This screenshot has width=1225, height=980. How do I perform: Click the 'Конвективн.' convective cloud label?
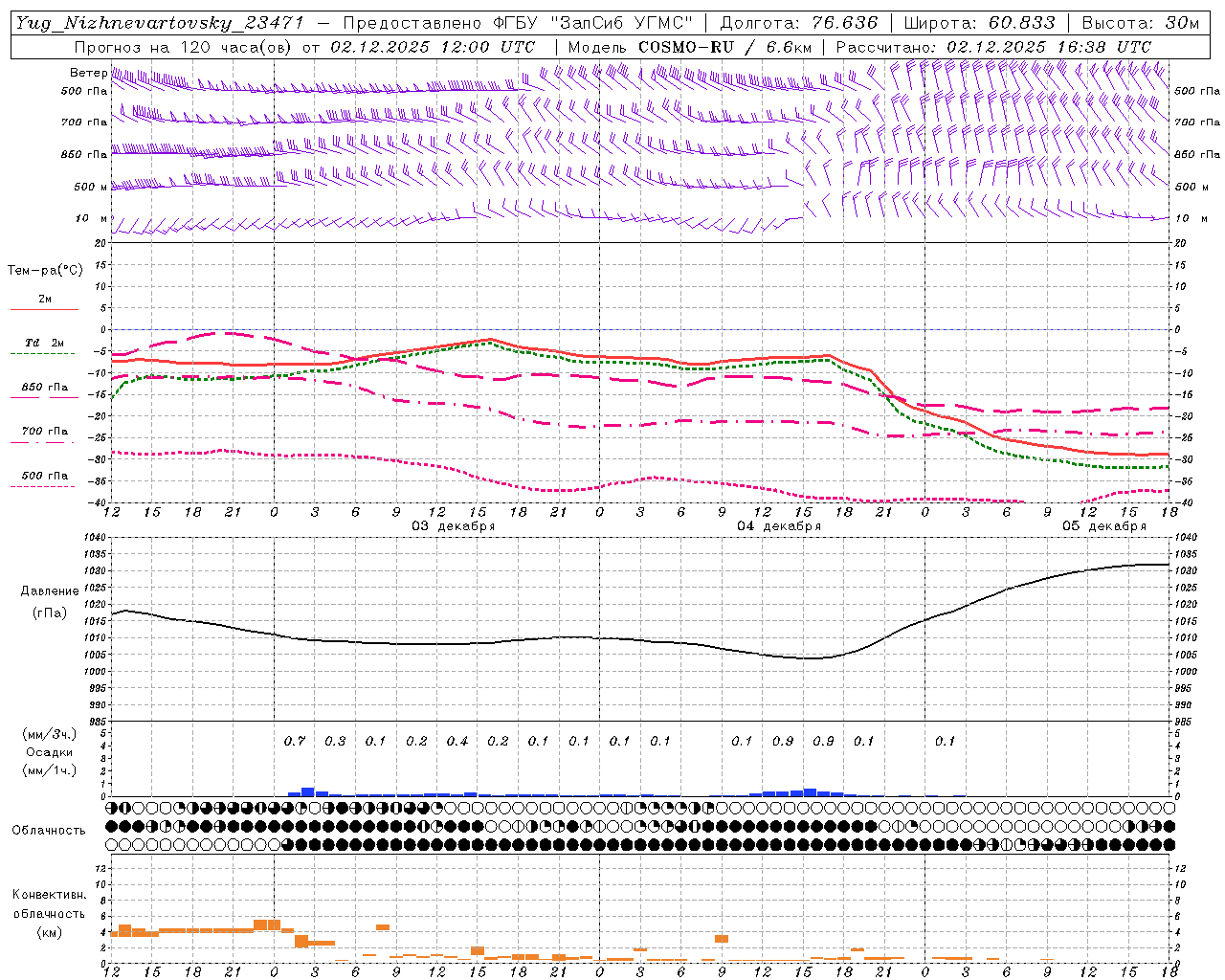49,895
